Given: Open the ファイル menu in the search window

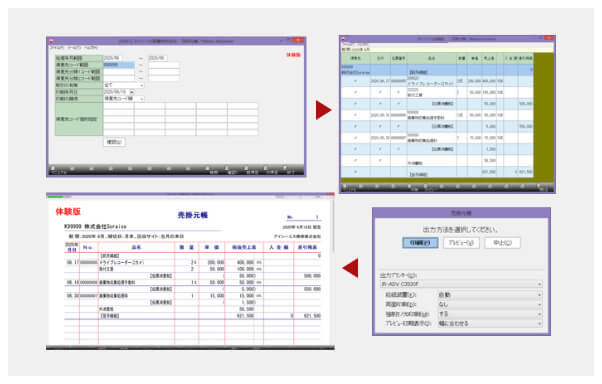Looking at the screenshot, I should 57,48.
